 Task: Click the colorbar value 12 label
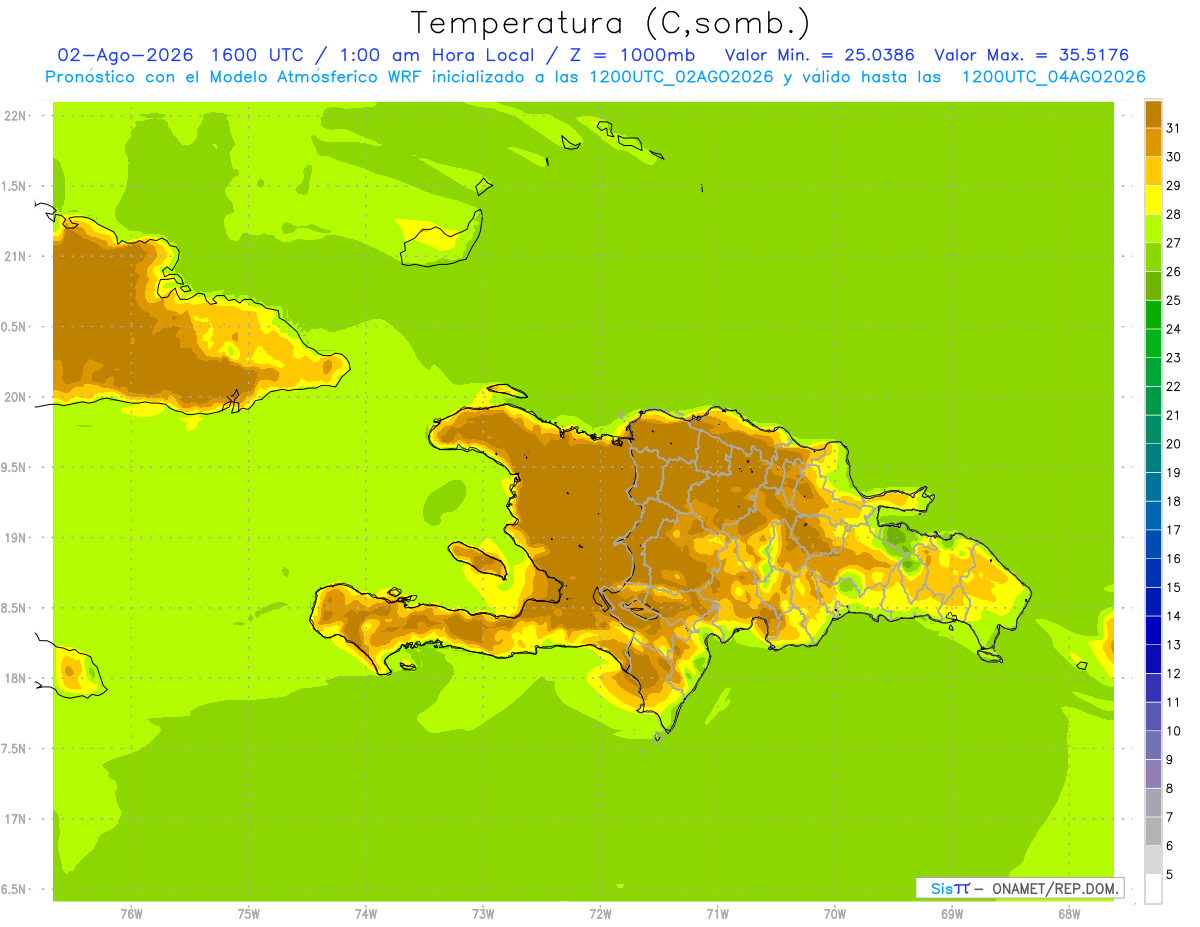point(1173,674)
